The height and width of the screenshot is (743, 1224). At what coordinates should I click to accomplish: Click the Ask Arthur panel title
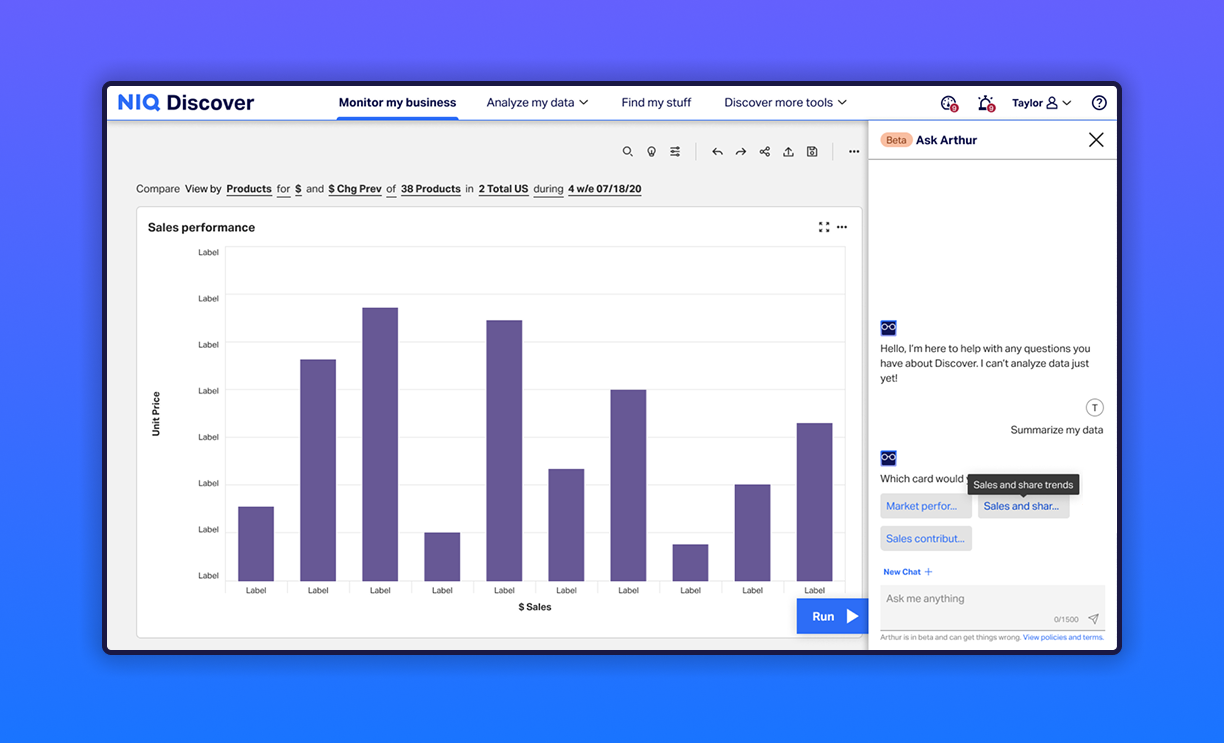(x=947, y=140)
